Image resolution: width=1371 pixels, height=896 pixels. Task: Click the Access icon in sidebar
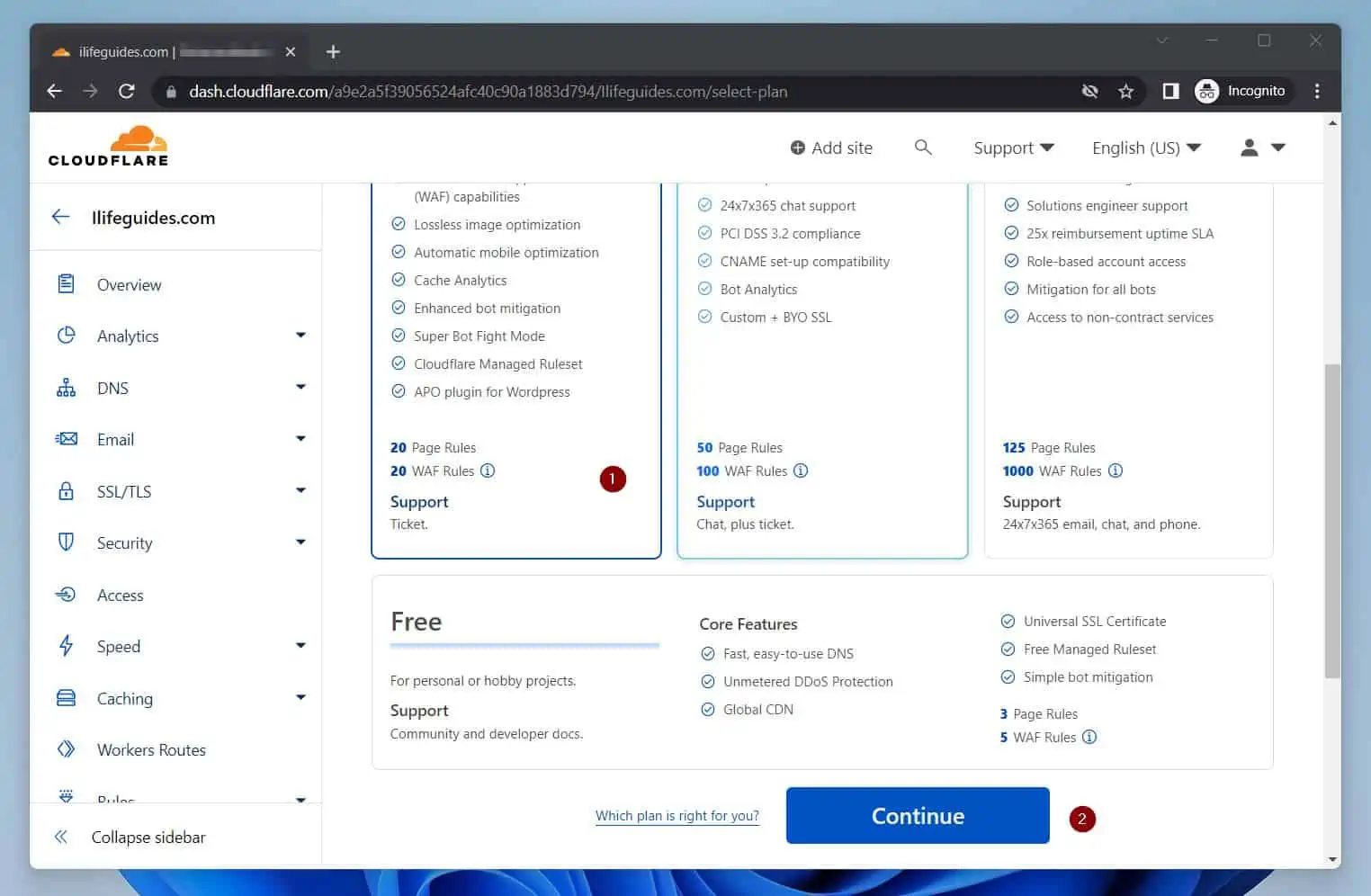click(x=66, y=595)
